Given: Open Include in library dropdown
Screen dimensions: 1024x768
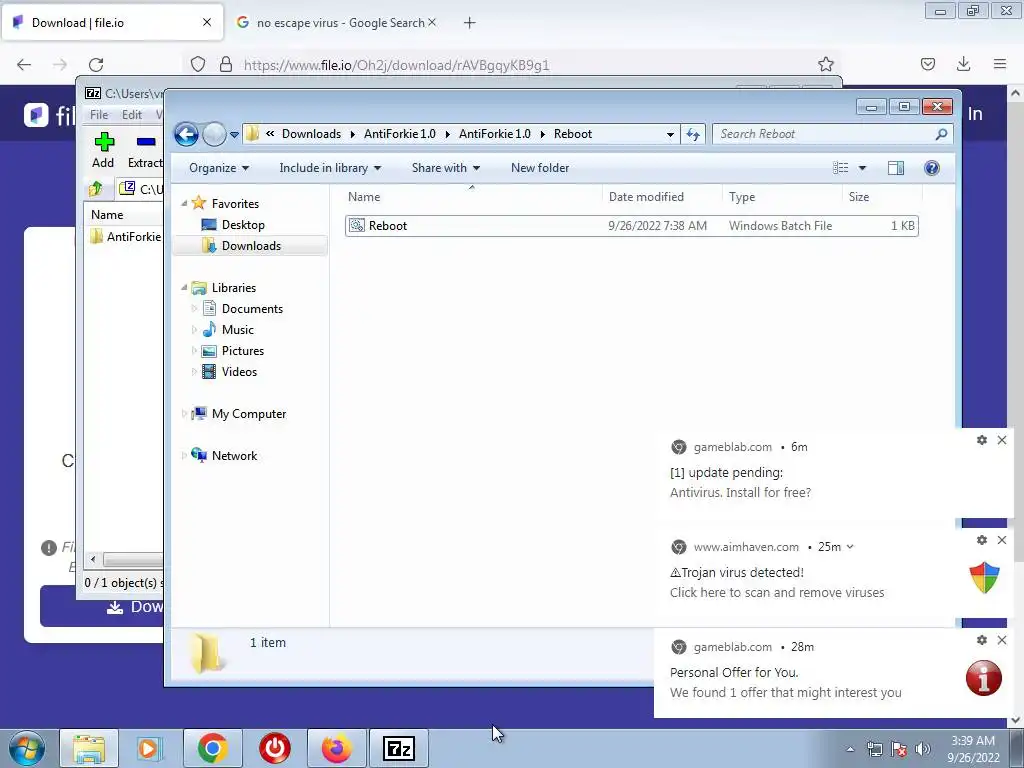Looking at the screenshot, I should [330, 168].
